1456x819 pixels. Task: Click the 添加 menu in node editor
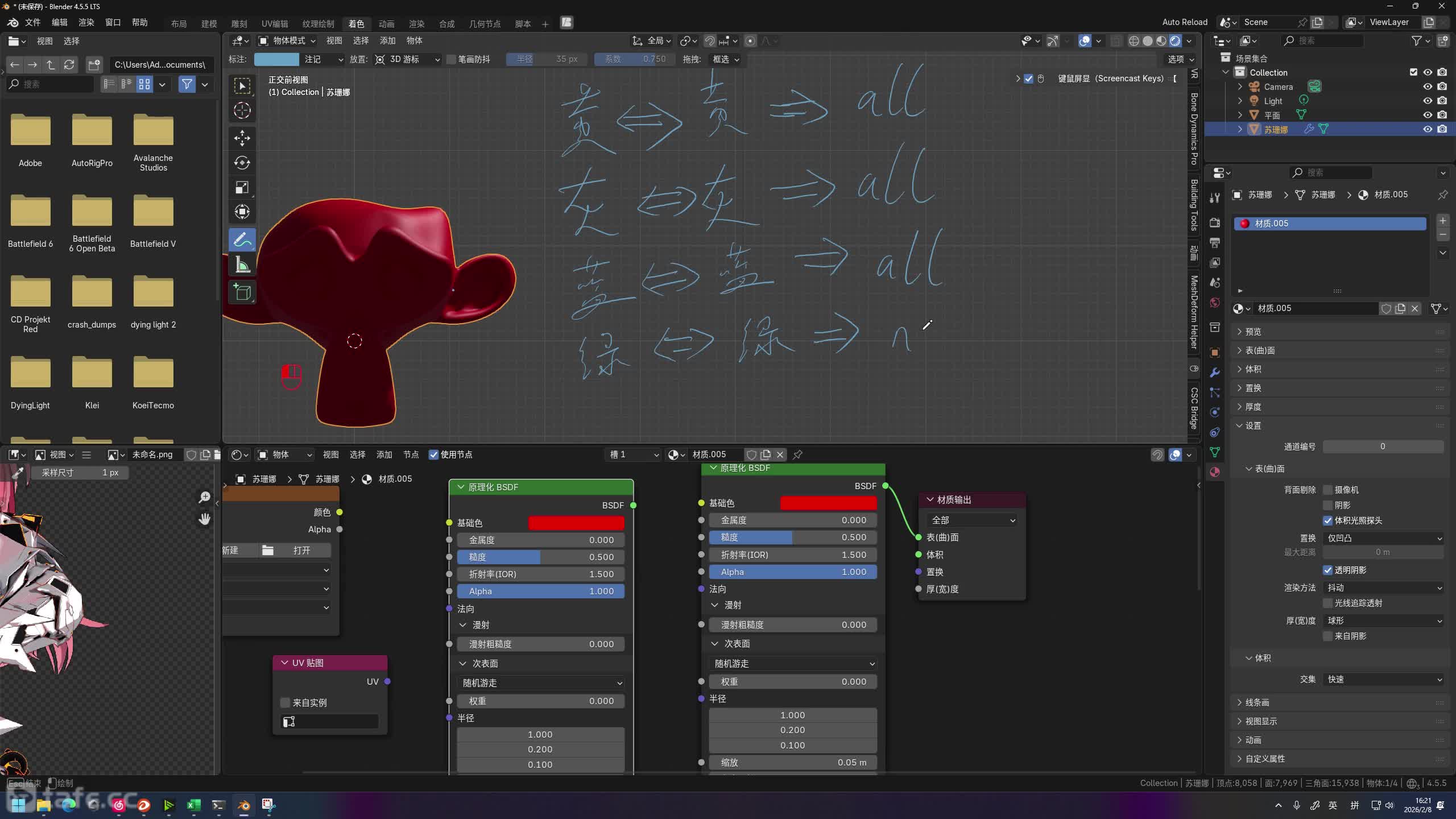point(384,454)
